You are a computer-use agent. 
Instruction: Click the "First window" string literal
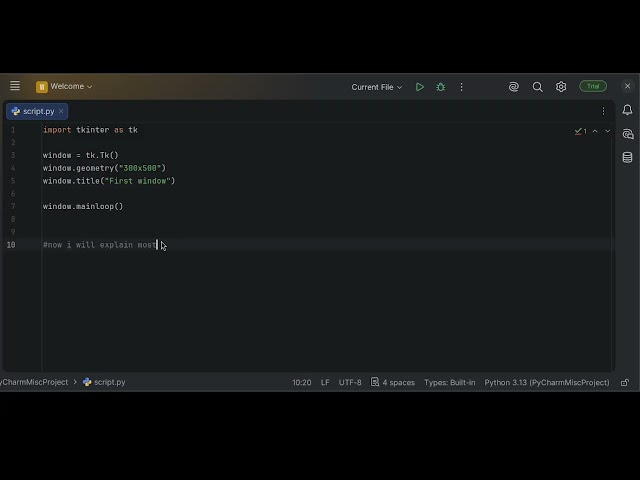click(138, 181)
